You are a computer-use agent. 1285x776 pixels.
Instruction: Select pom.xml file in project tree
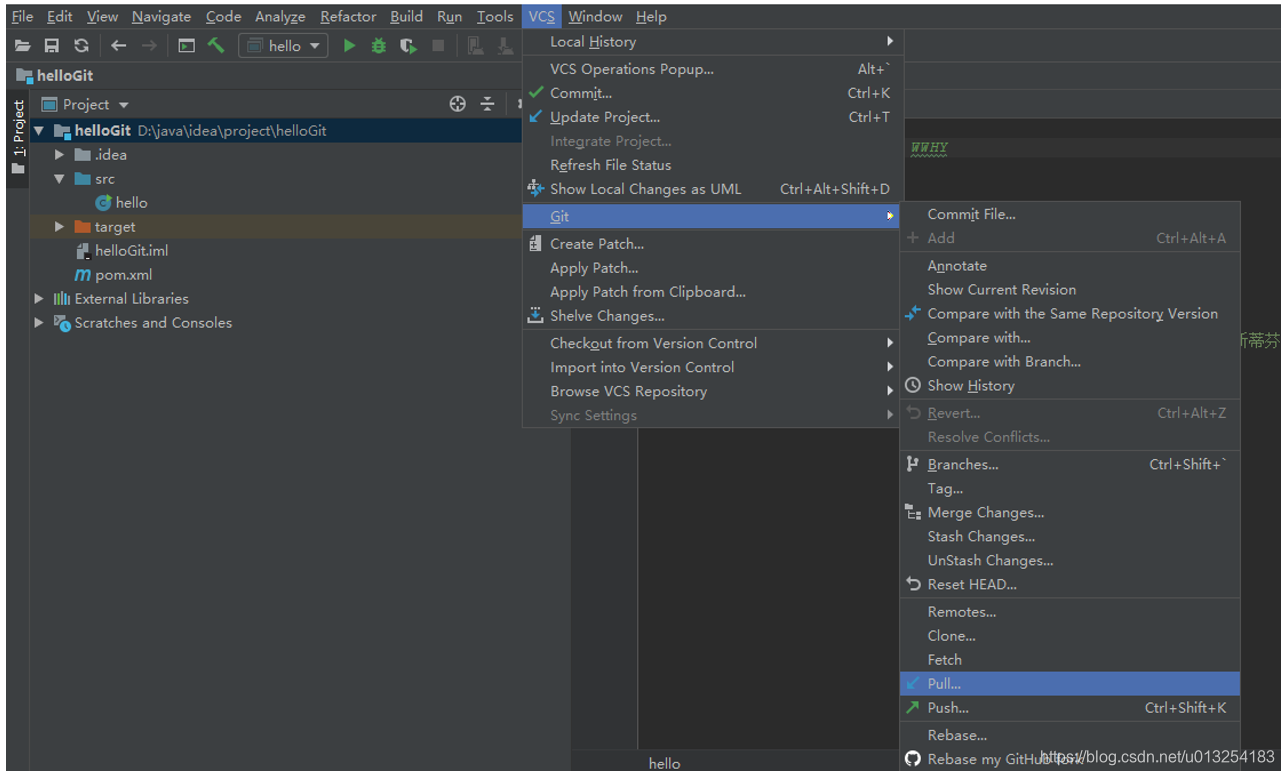coord(113,275)
